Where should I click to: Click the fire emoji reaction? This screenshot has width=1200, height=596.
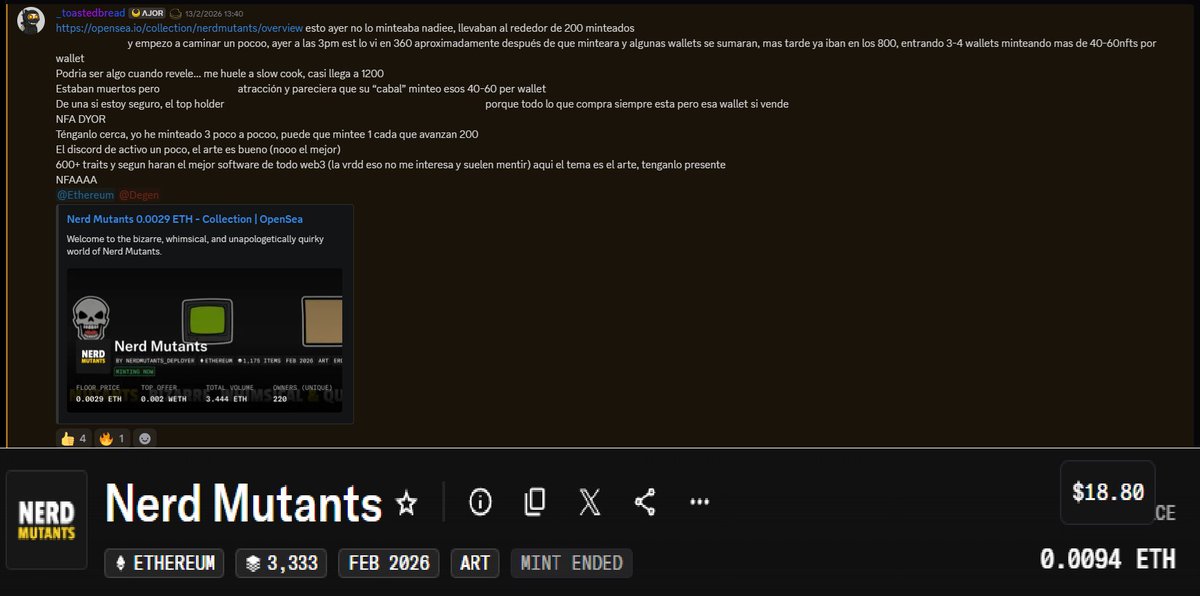(x=112, y=438)
